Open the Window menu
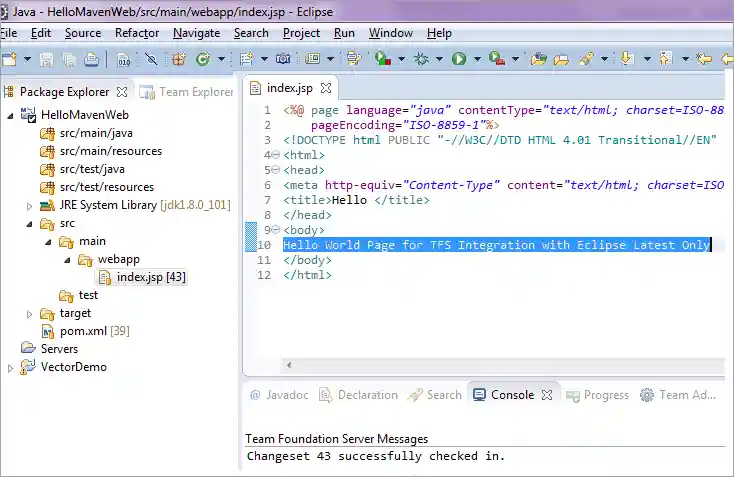This screenshot has height=477, width=734. click(391, 33)
